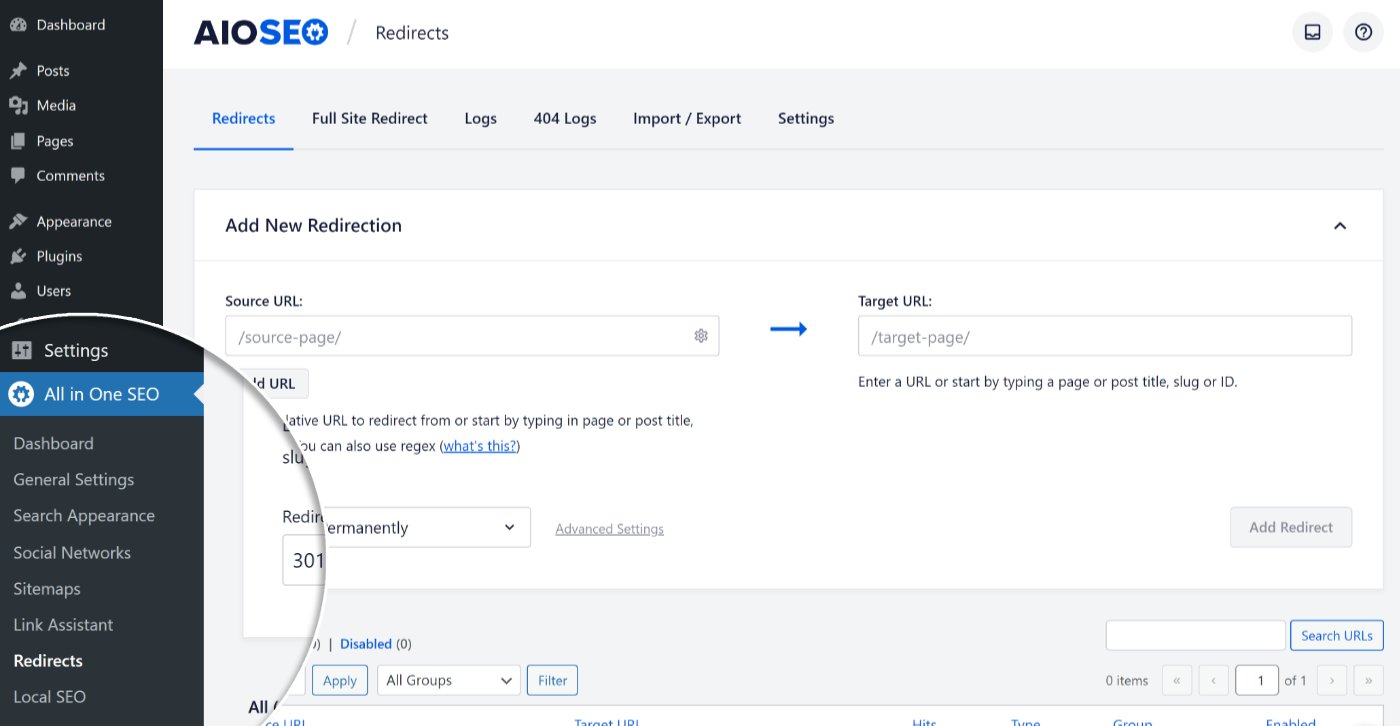The height and width of the screenshot is (726, 1400).
Task: Open the All Groups dropdown
Action: pos(449,680)
